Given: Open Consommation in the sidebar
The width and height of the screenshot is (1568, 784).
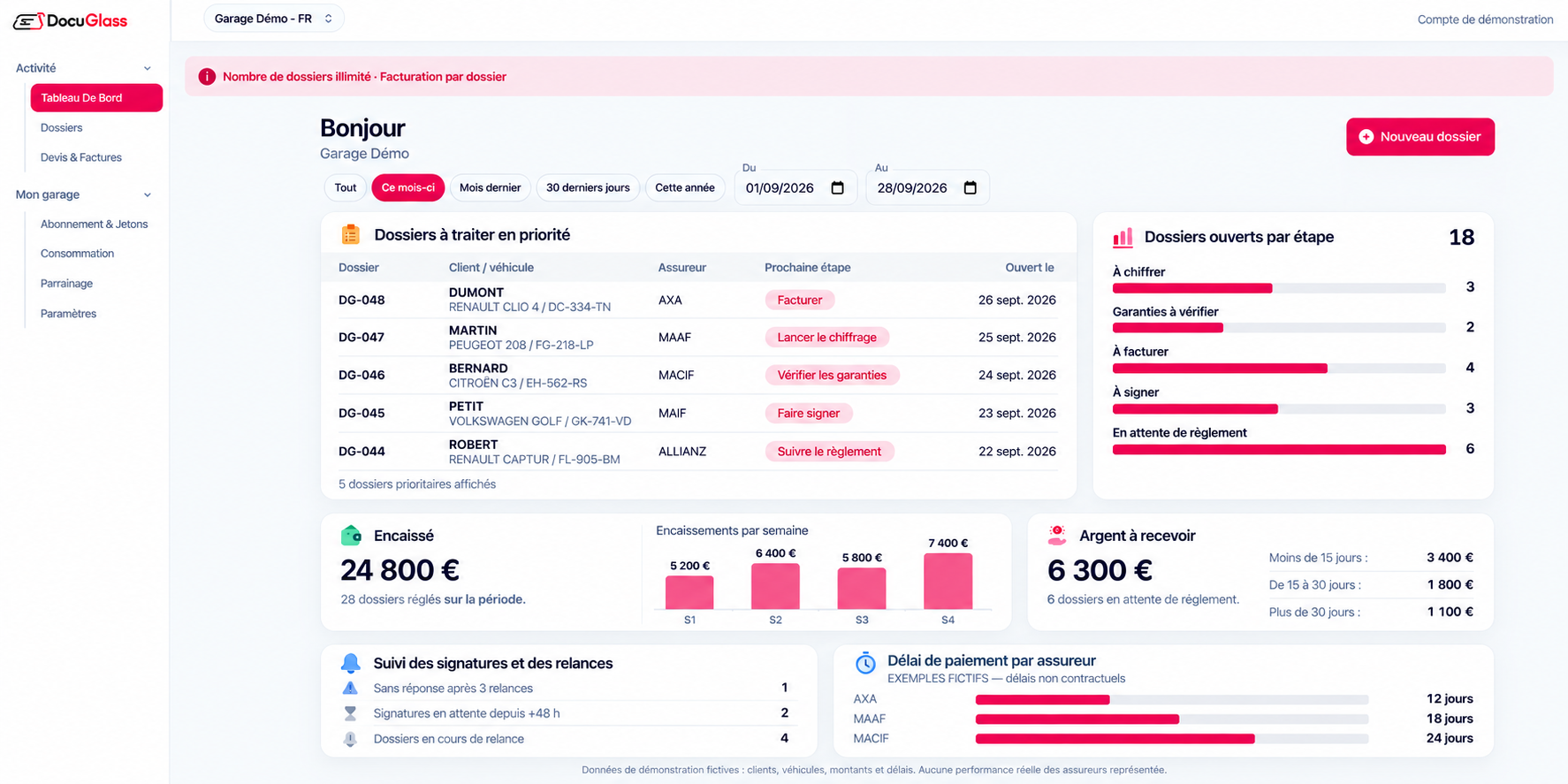Looking at the screenshot, I should tap(77, 254).
